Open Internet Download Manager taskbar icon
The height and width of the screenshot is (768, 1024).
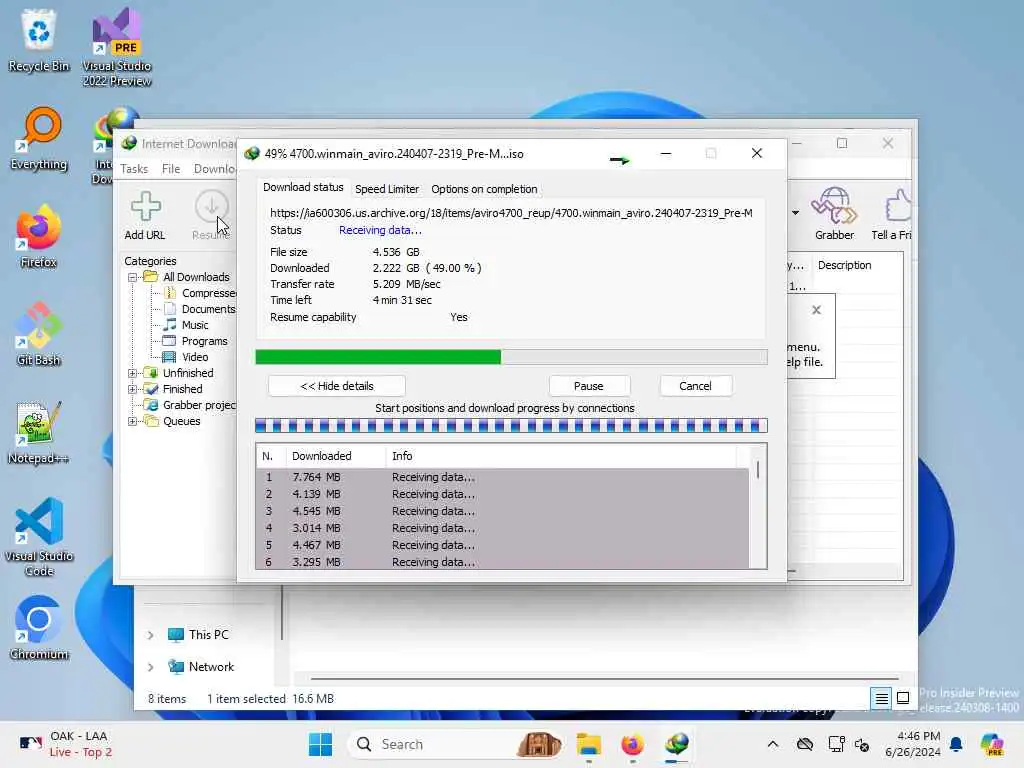coord(676,744)
